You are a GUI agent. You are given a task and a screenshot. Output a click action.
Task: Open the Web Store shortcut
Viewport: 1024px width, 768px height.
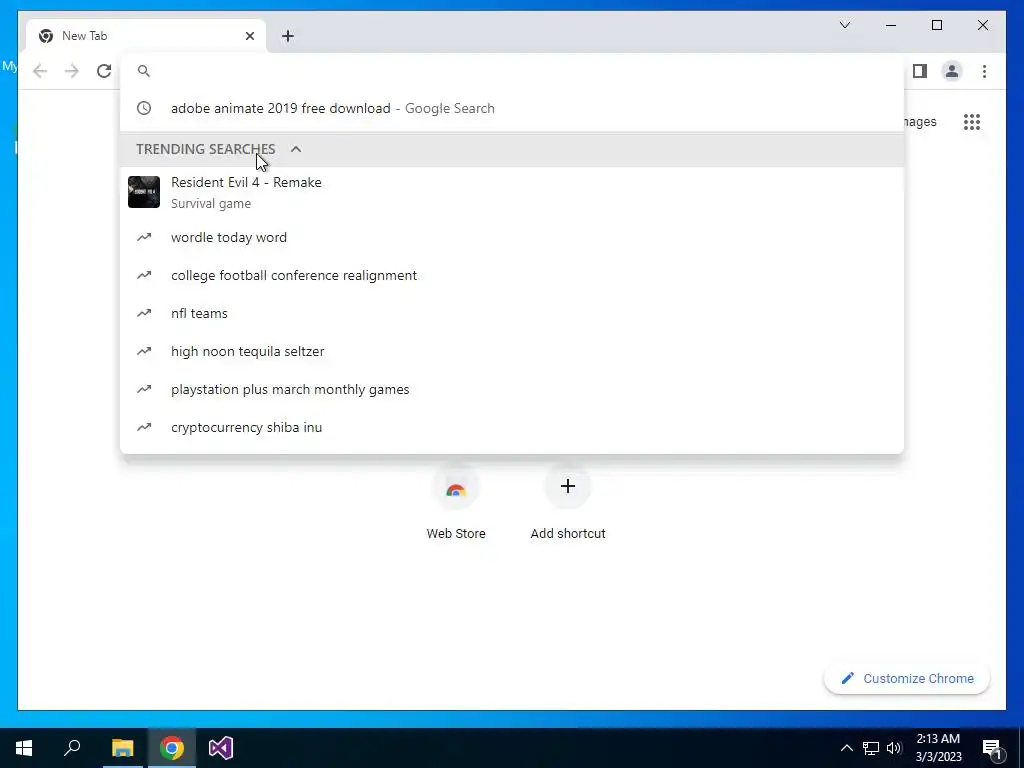[x=456, y=503]
